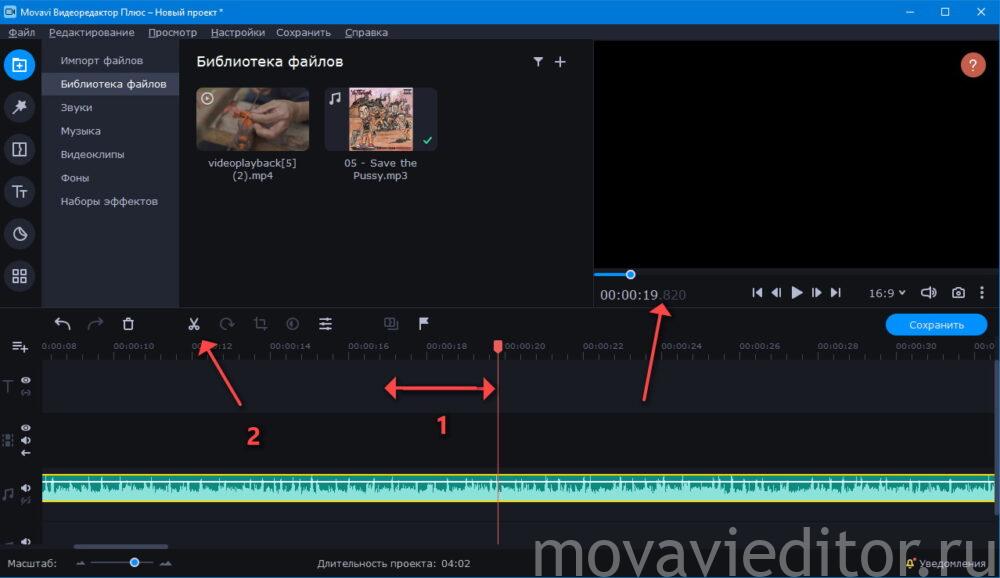
Task: Select Видеоклипы category
Action: pyautogui.click(x=92, y=154)
